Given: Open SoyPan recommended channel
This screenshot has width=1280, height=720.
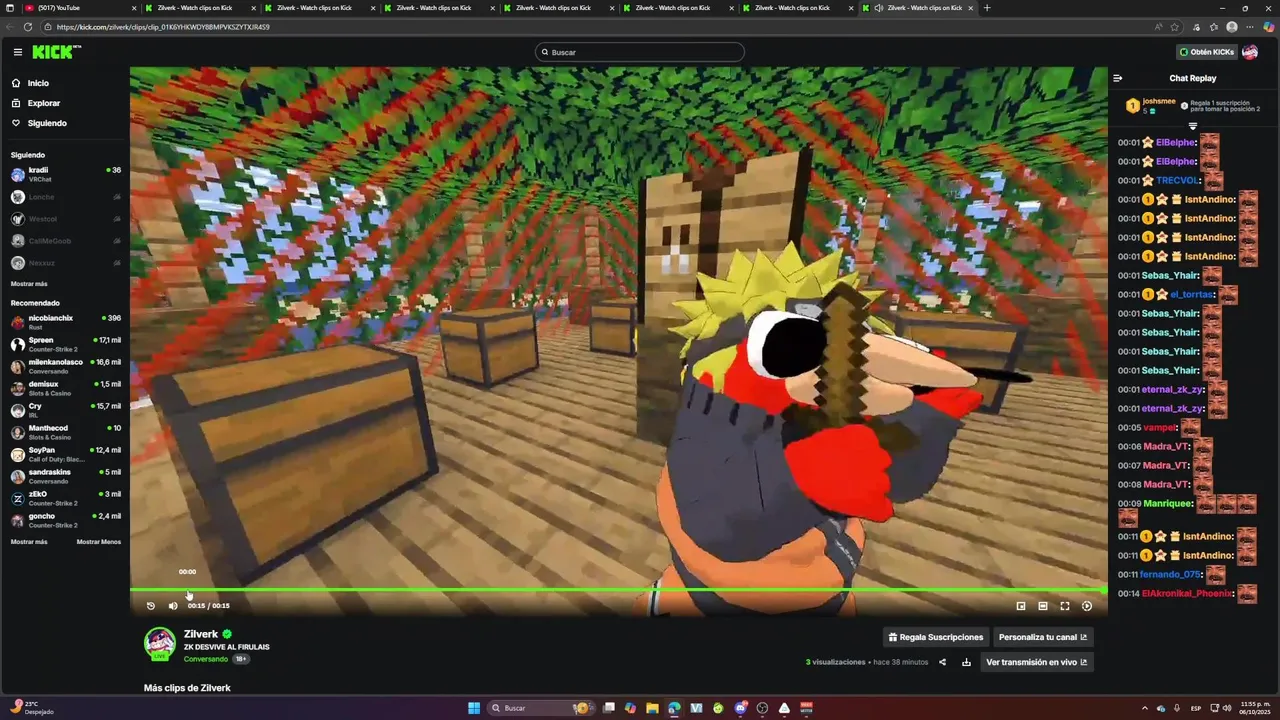Looking at the screenshot, I should 65,454.
